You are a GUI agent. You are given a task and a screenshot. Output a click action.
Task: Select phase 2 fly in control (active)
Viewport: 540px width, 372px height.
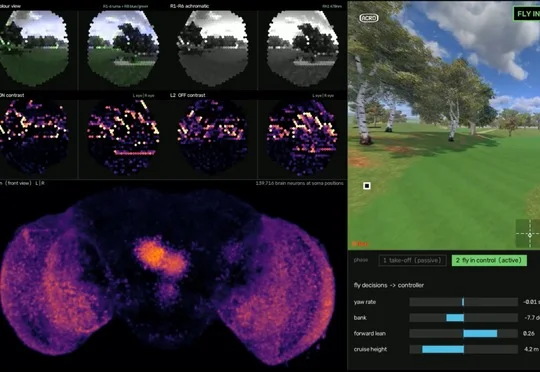[489, 260]
